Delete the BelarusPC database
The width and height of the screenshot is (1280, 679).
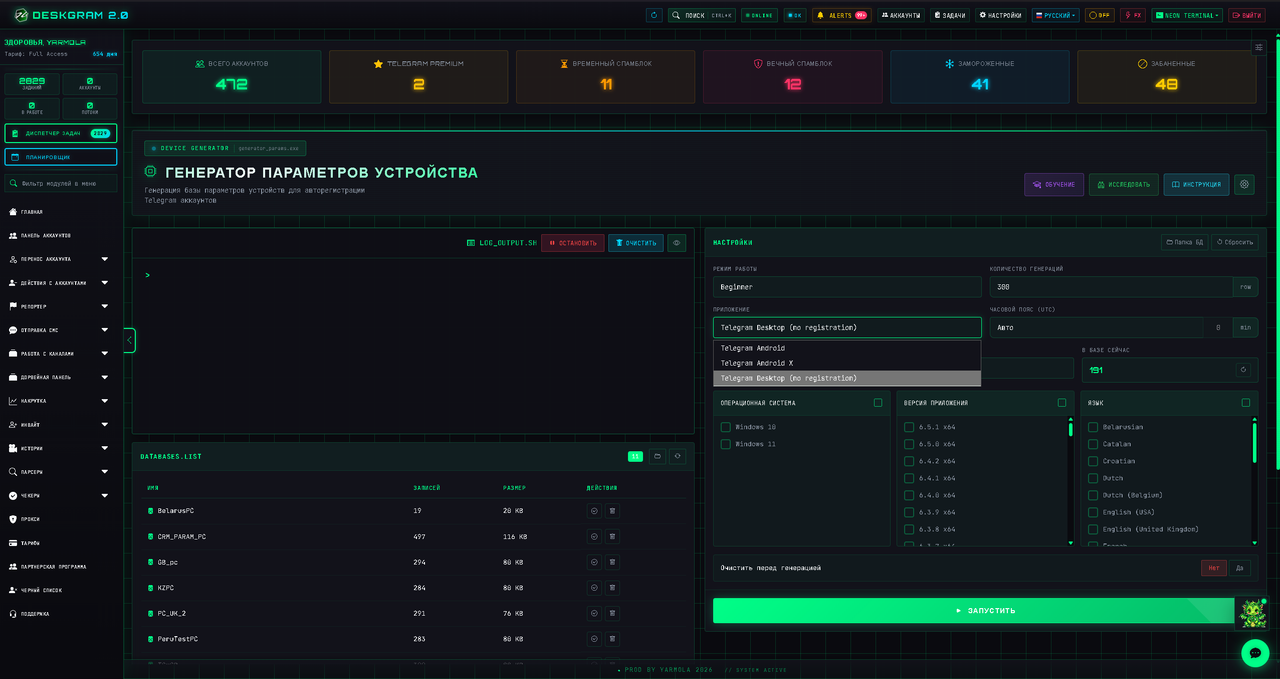(613, 510)
